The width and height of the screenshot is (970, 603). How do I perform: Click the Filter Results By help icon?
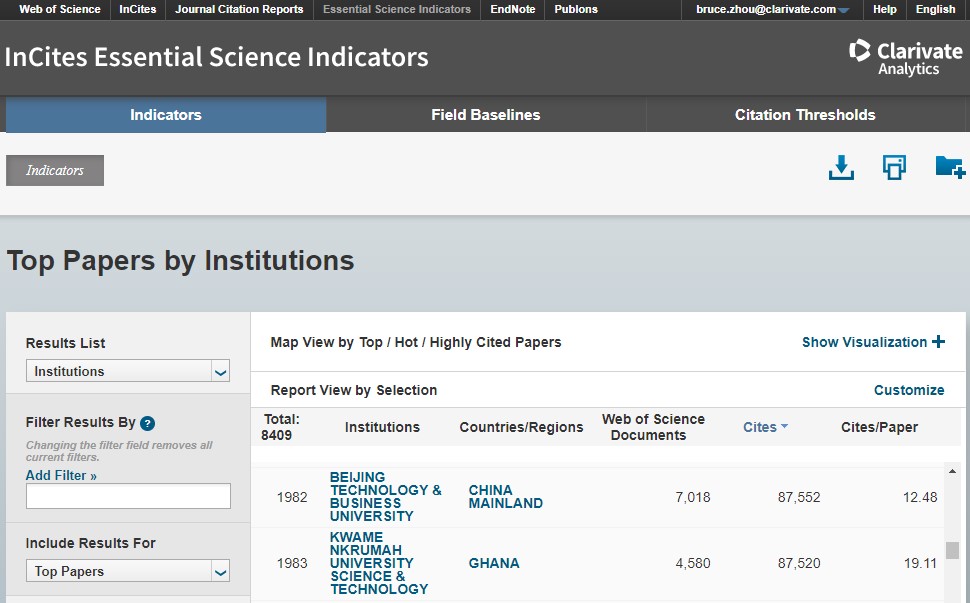(147, 423)
